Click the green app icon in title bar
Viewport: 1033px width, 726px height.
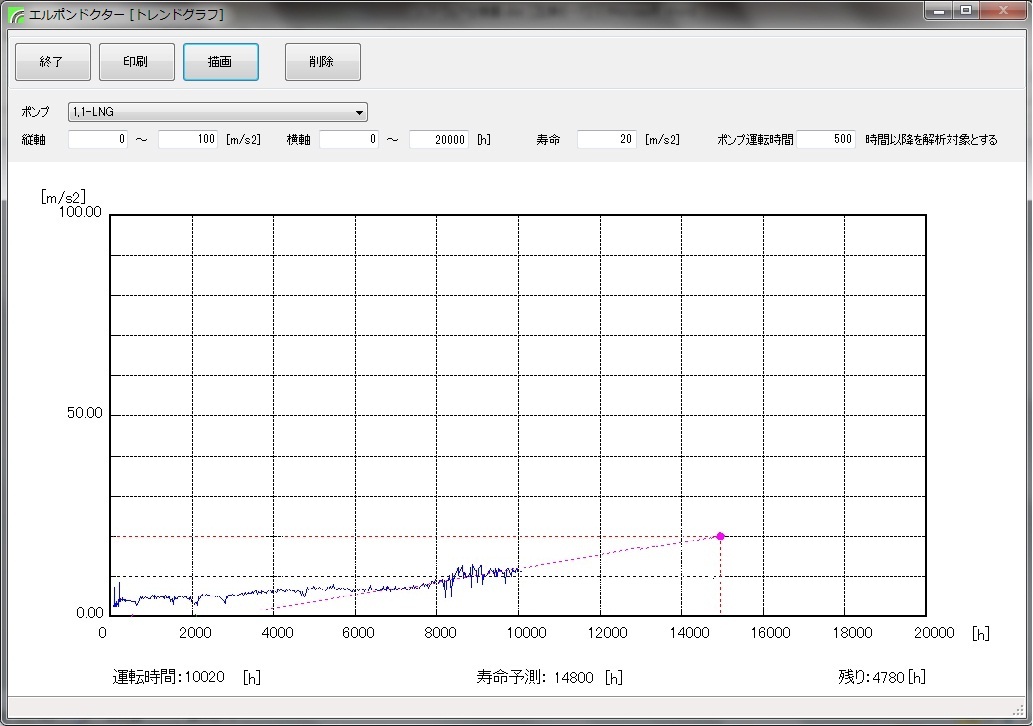click(16, 15)
